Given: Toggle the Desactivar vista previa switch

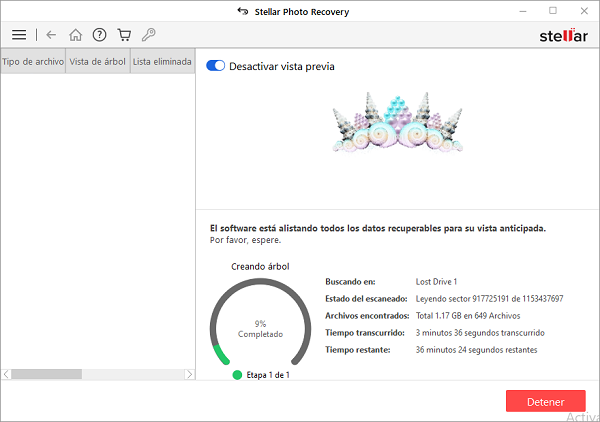Looking at the screenshot, I should [x=215, y=66].
